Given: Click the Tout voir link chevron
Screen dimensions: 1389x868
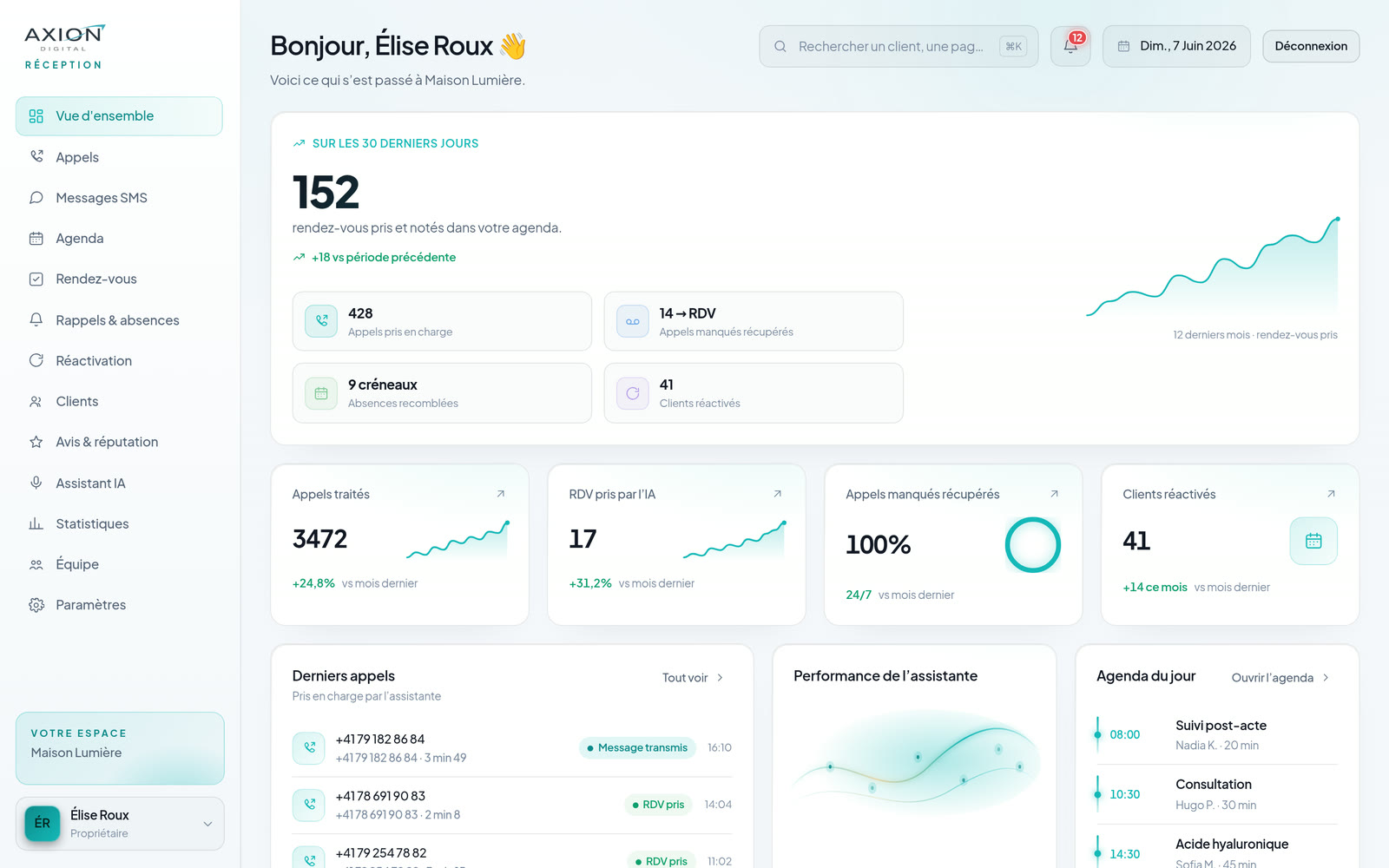Looking at the screenshot, I should pyautogui.click(x=720, y=678).
